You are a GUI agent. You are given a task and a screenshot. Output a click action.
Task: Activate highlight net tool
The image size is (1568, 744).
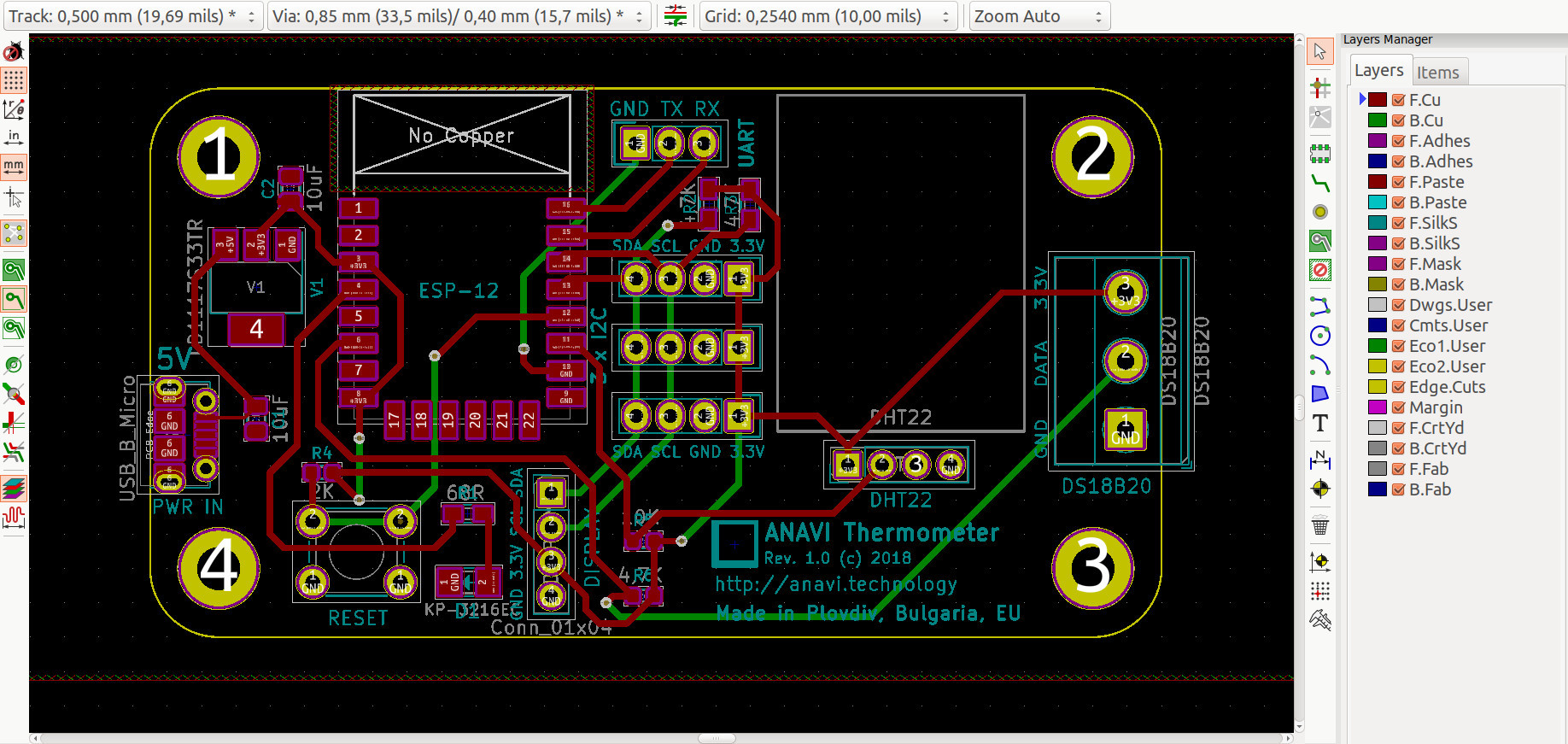click(1320, 87)
